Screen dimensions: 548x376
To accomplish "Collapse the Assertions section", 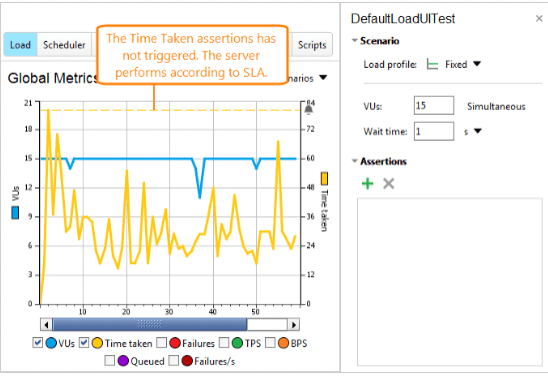I will click(x=354, y=161).
